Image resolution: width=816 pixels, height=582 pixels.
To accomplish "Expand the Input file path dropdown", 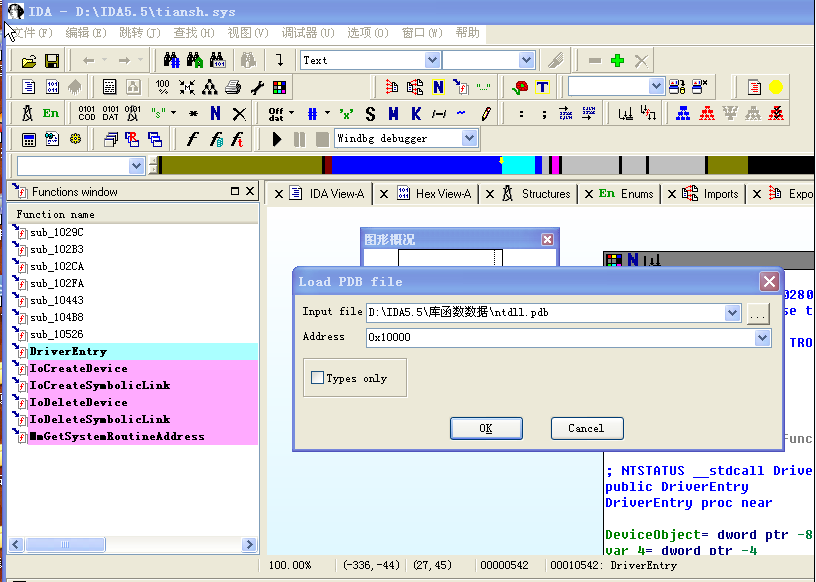I will pos(732,313).
